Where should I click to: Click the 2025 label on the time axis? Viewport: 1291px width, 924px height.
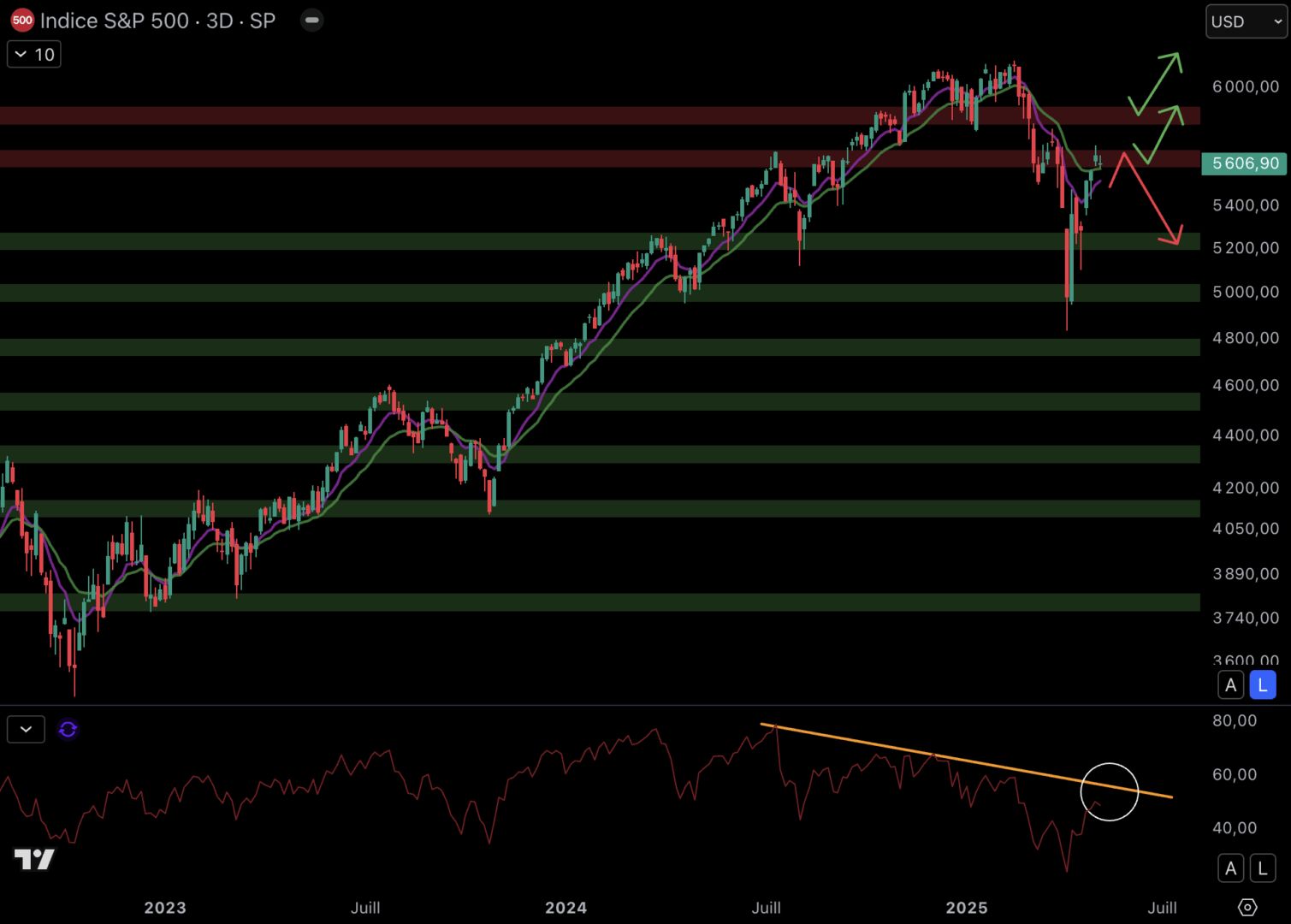(x=967, y=908)
